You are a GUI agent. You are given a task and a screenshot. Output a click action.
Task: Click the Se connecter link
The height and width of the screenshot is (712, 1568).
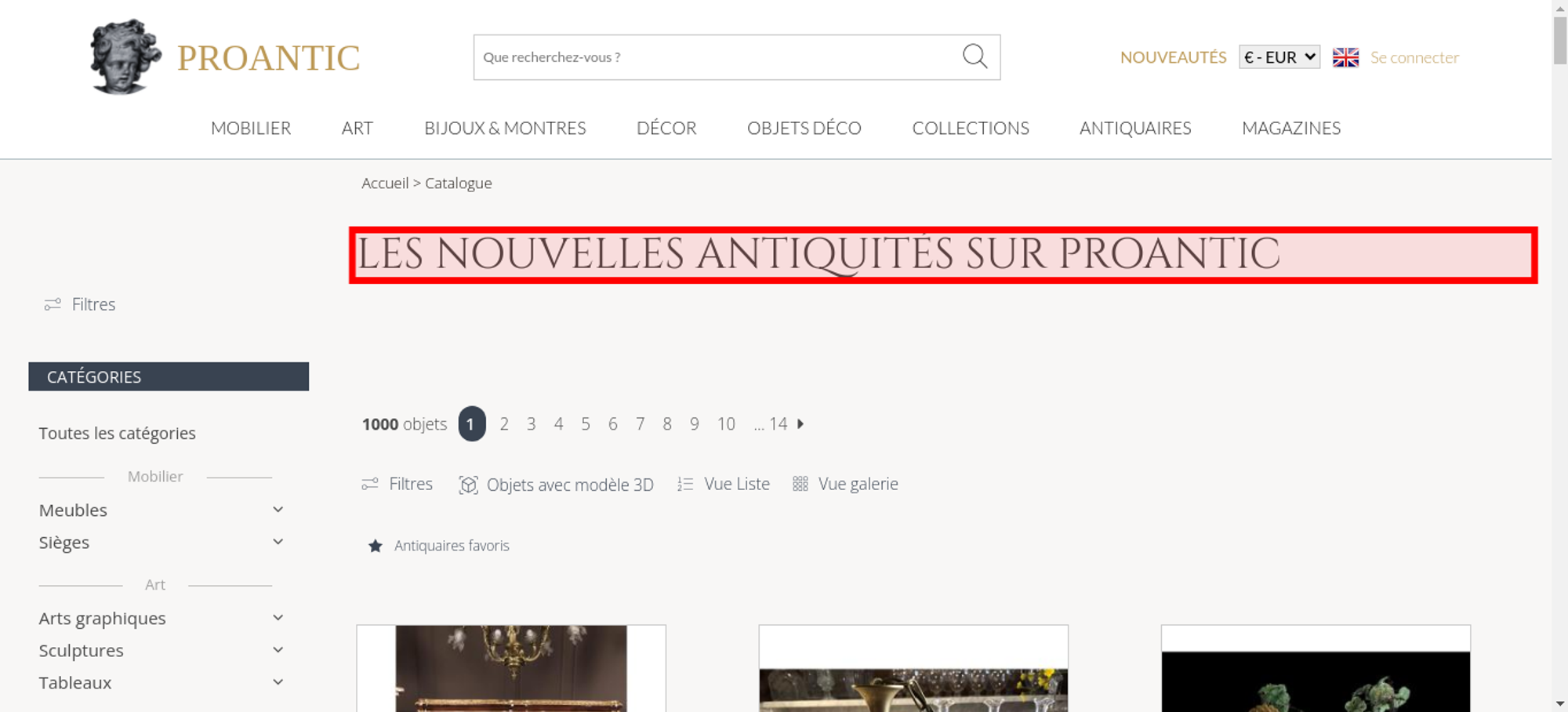pyautogui.click(x=1414, y=57)
